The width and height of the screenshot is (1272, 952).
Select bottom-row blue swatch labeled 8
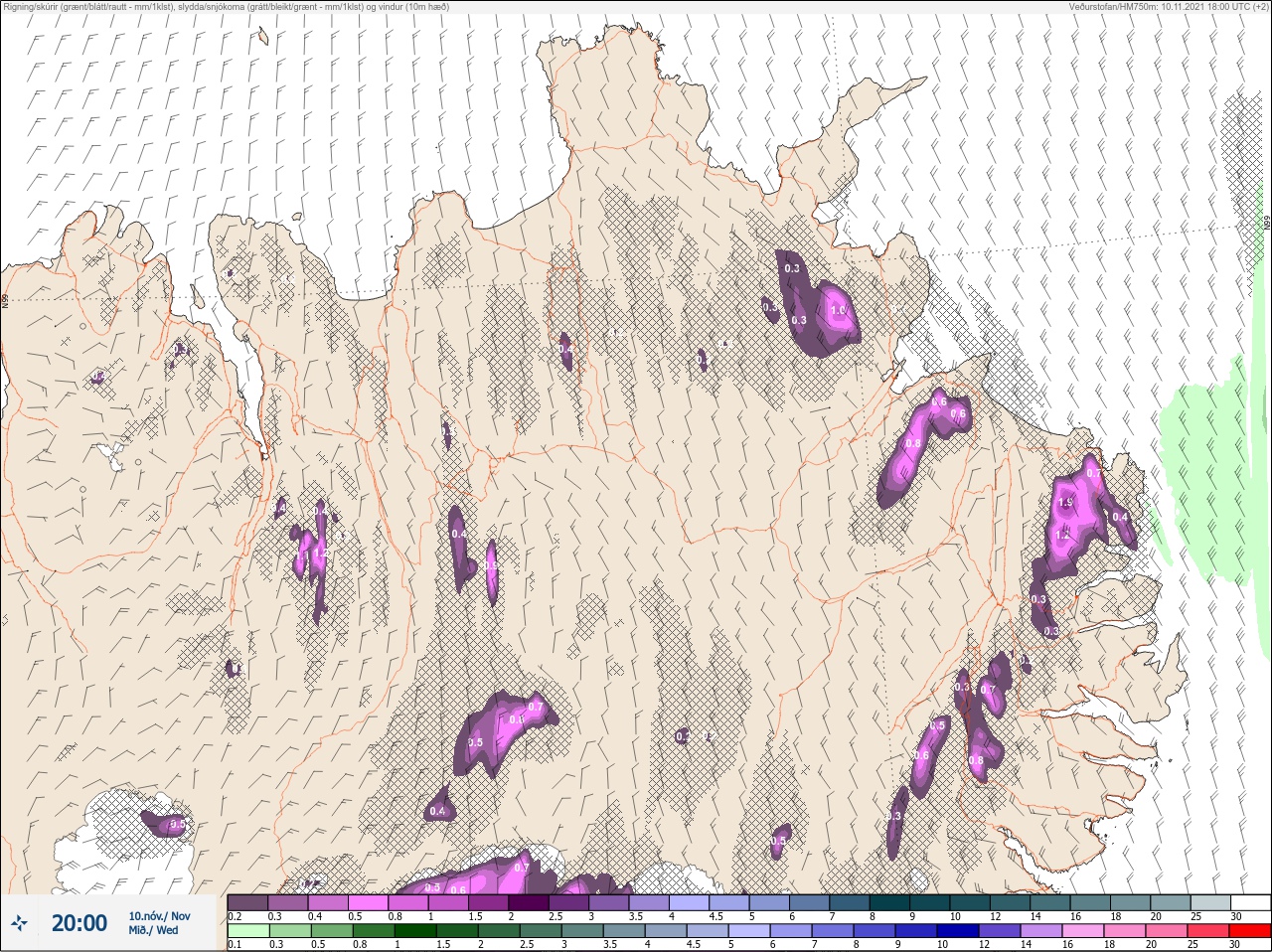tap(874, 932)
